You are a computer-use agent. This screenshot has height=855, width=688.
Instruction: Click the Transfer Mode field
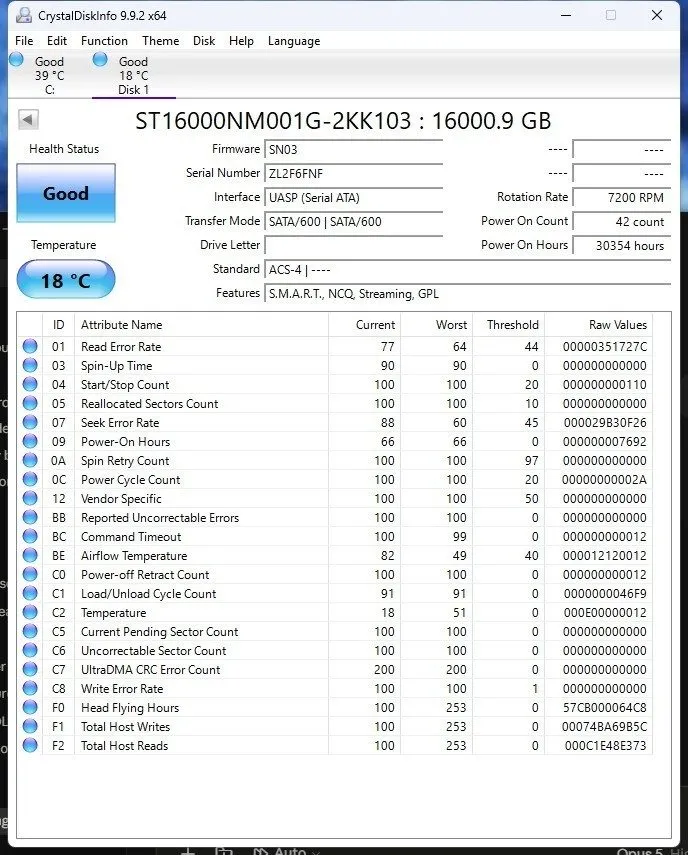(x=353, y=221)
